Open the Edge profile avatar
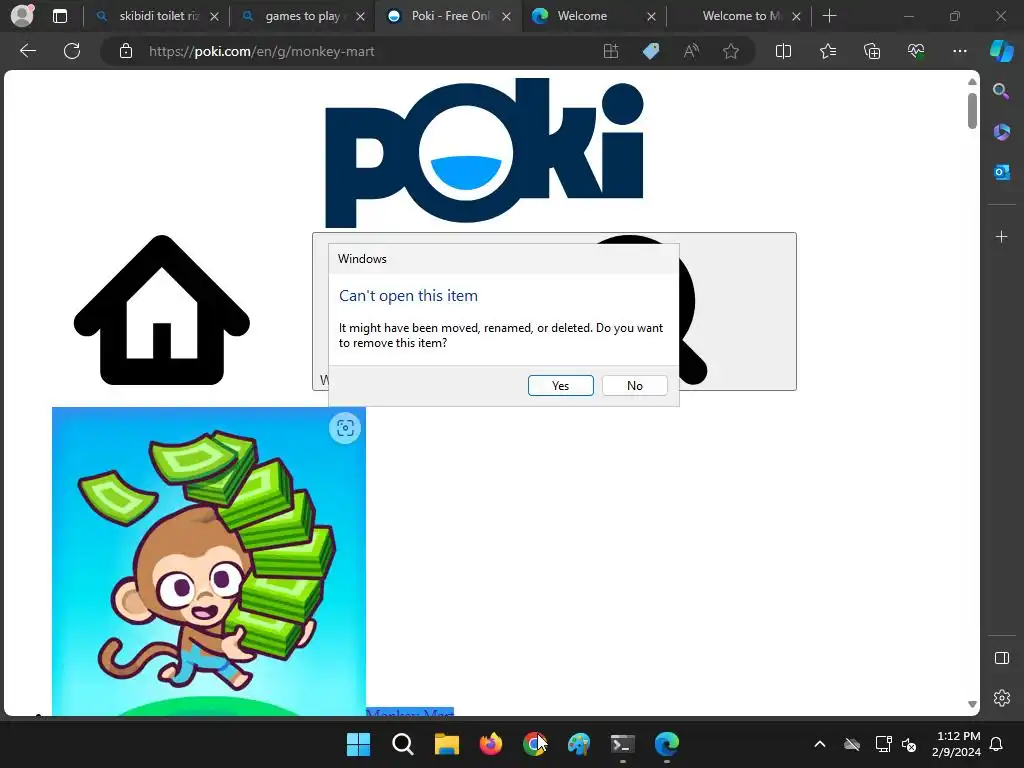Screen dimensions: 1024x768 [22, 15]
